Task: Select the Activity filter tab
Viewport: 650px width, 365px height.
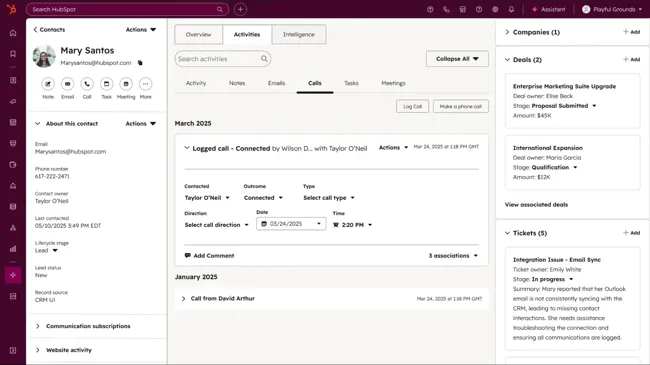Action: click(x=196, y=83)
